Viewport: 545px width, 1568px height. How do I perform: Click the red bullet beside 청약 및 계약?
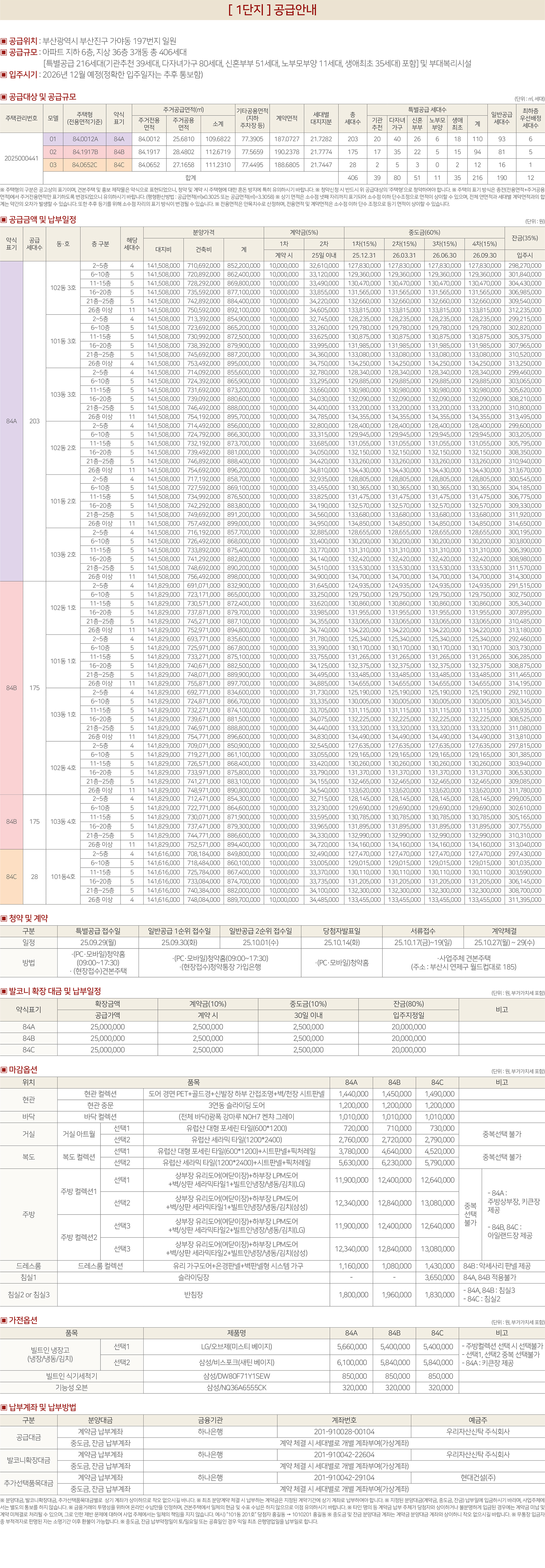(4, 918)
